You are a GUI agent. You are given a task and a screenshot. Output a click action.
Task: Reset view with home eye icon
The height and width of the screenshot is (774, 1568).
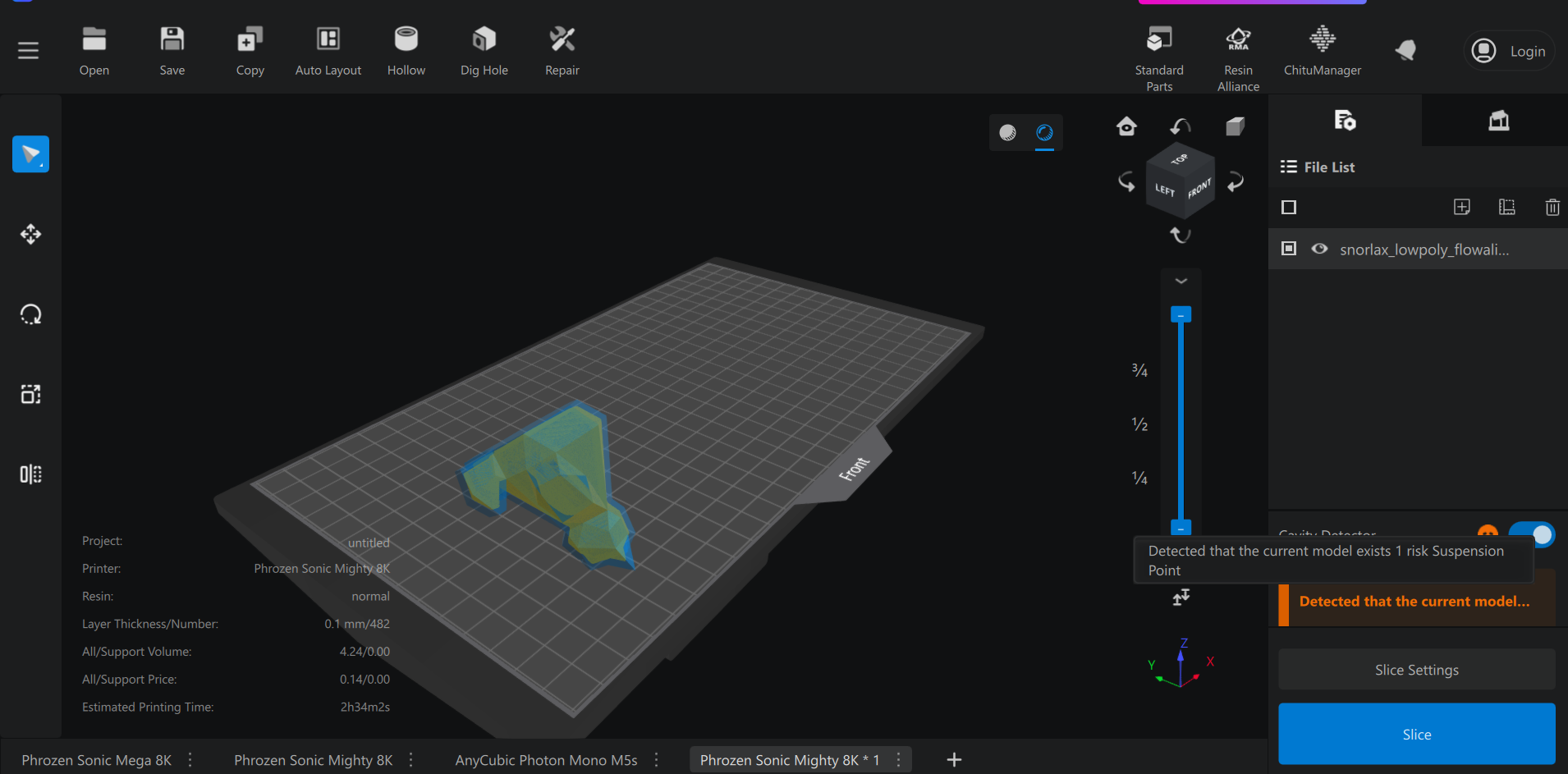click(1127, 126)
